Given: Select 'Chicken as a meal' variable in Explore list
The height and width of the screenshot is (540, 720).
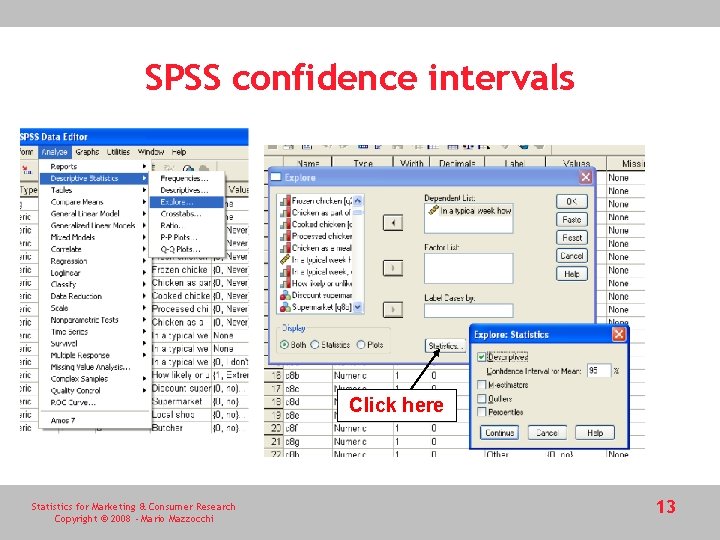Looking at the screenshot, I should (x=316, y=248).
